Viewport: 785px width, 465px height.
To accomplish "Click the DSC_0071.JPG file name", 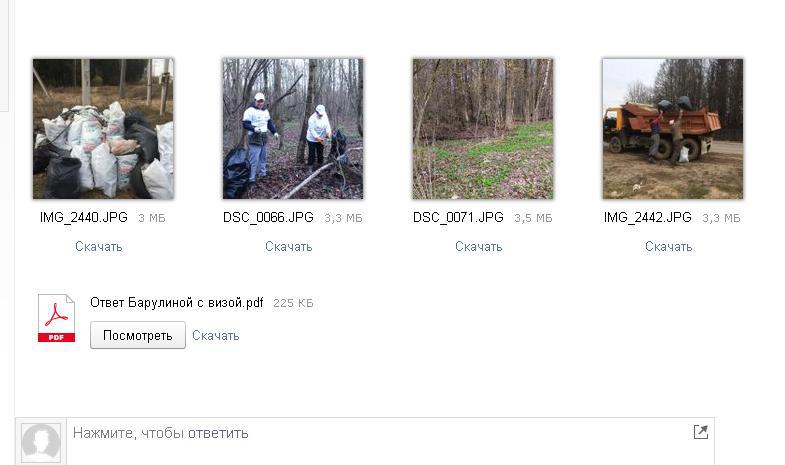I will click(x=458, y=217).
